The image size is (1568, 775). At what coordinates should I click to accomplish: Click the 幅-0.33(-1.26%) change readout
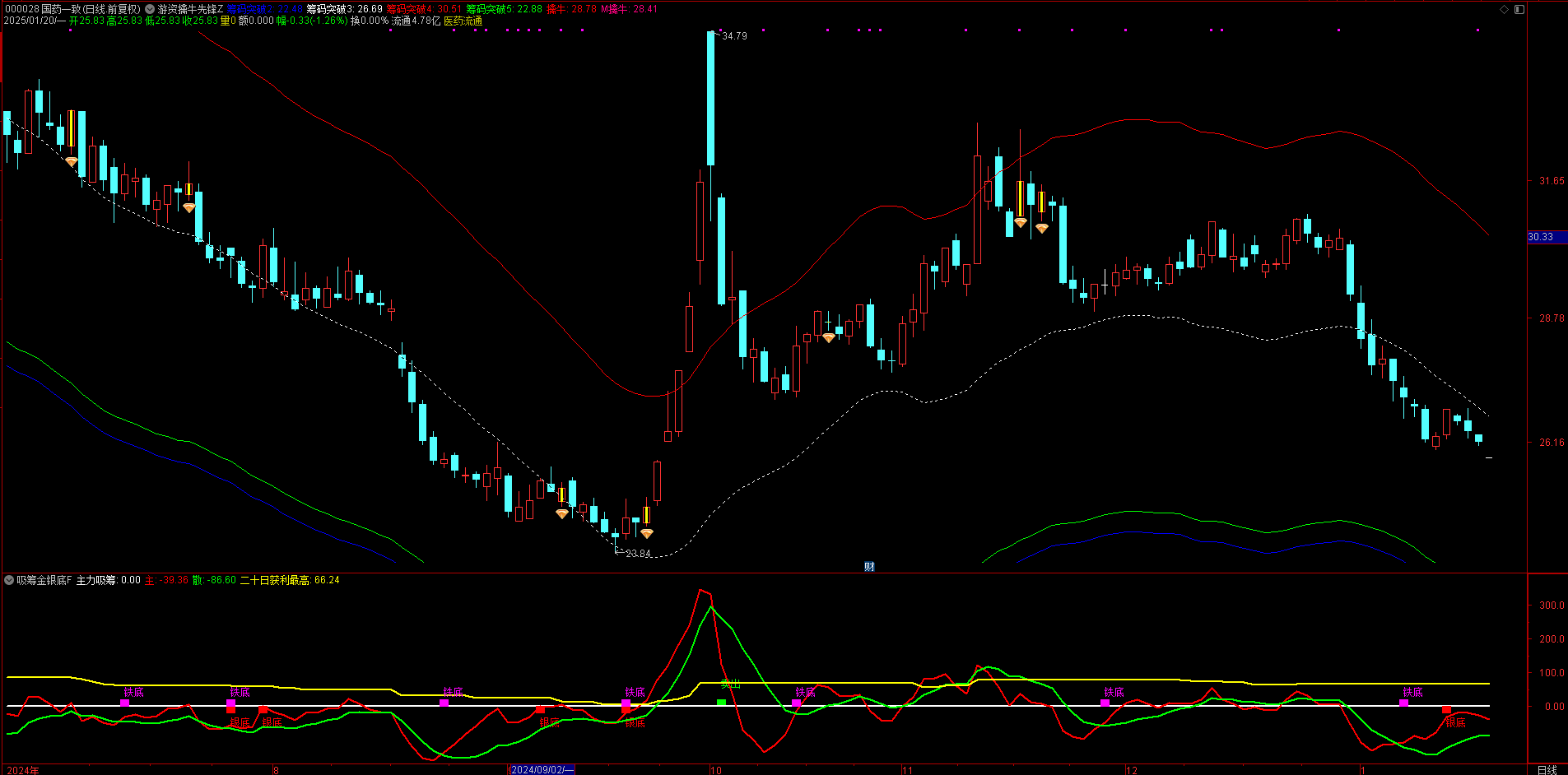click(312, 21)
